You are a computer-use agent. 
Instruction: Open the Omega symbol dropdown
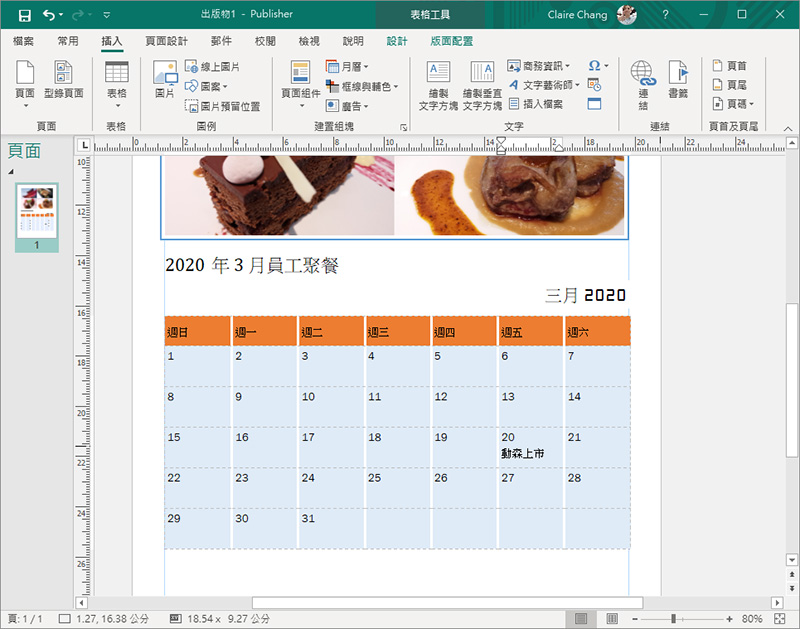[x=598, y=66]
